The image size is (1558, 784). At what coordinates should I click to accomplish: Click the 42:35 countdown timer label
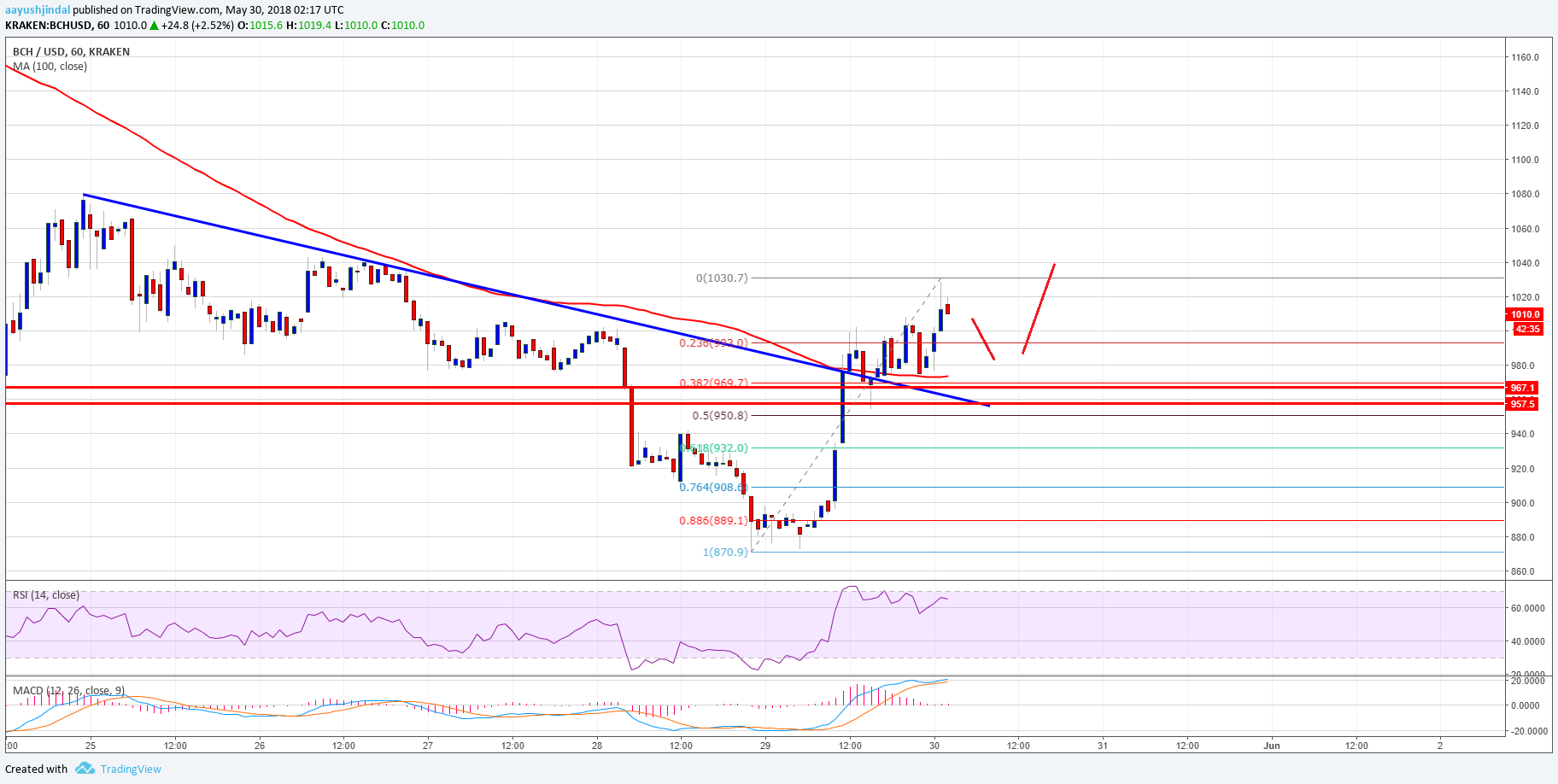point(1526,329)
